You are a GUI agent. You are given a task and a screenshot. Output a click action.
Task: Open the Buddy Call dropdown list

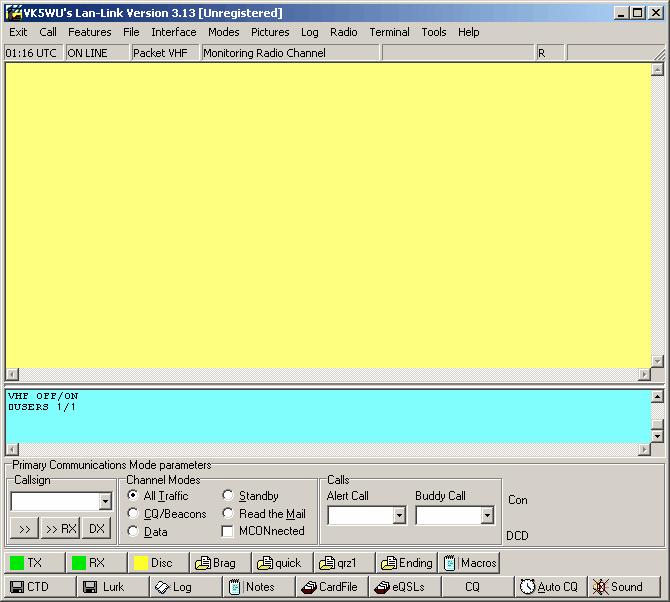point(487,516)
